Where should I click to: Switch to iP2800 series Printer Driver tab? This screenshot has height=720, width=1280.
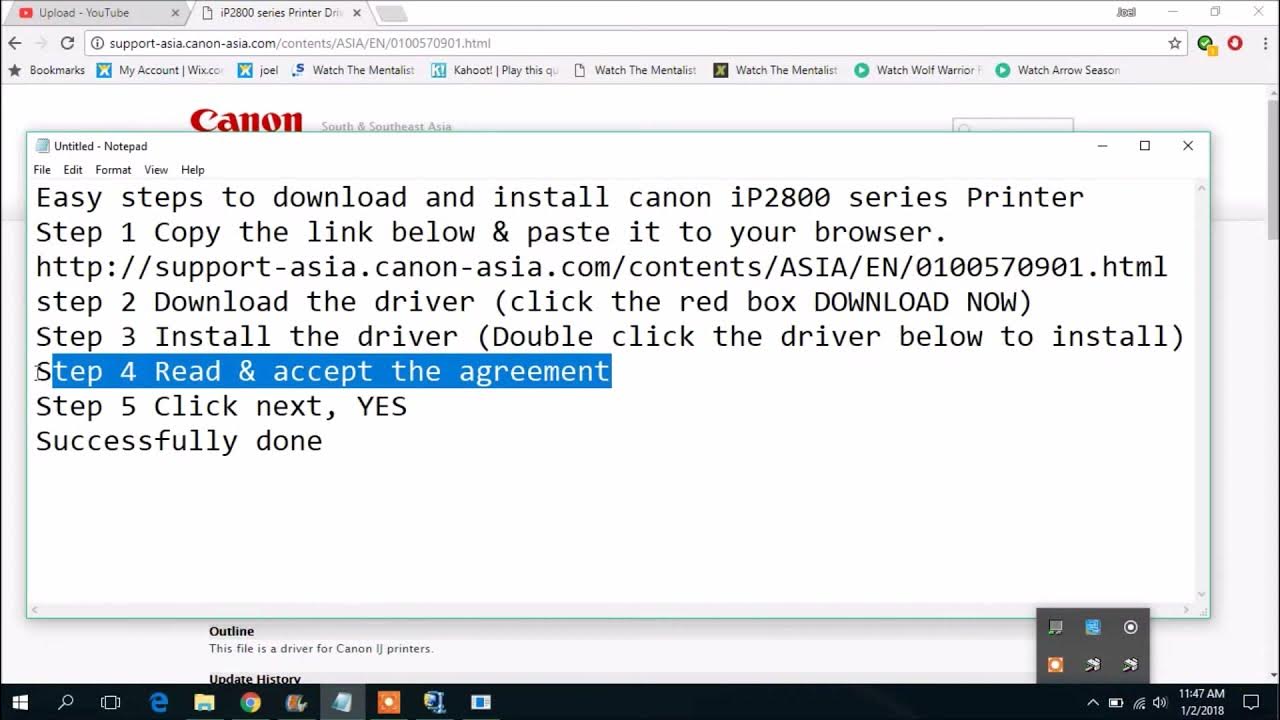click(x=278, y=13)
